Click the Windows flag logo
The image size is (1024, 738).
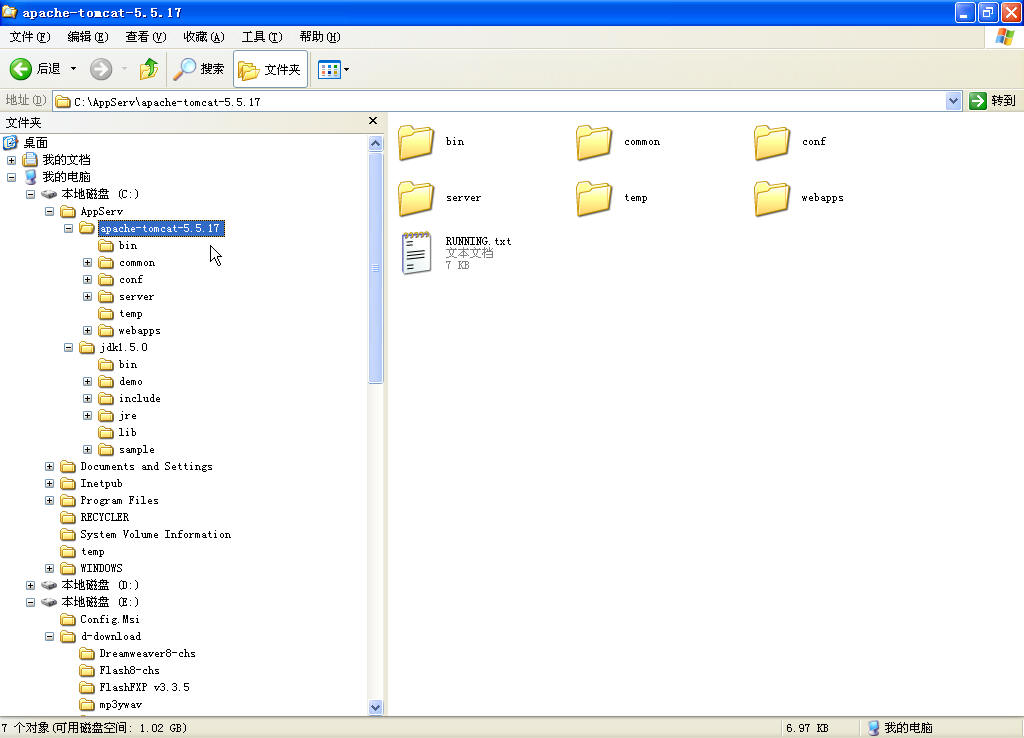1004,37
